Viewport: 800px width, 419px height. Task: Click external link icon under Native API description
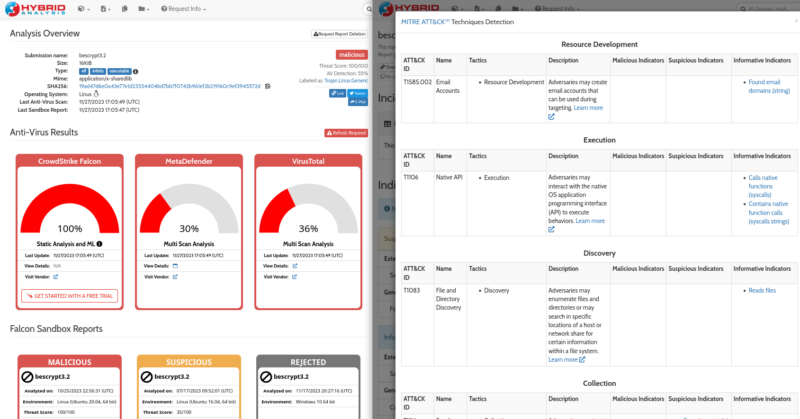[x=552, y=230]
